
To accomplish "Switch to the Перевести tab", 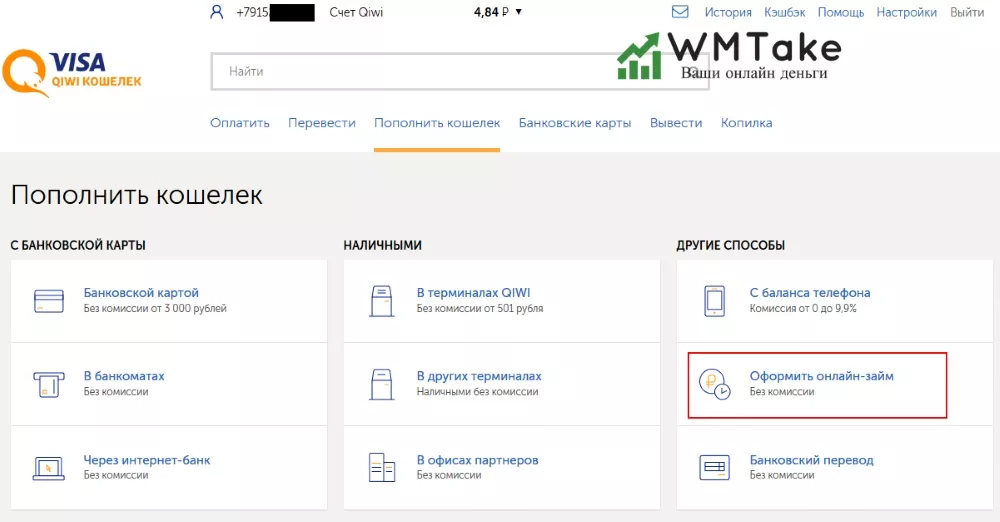I will [x=322, y=123].
